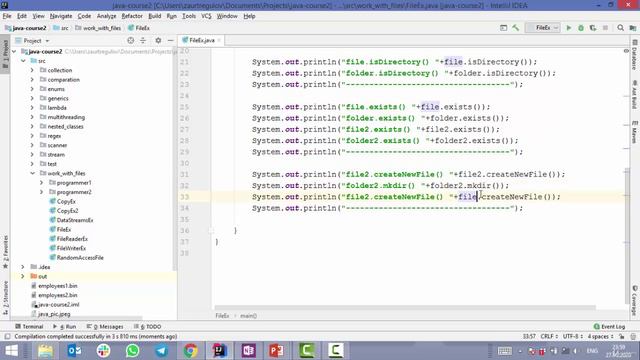Screen dimensions: 640x360
Task: Change the UTF-8 file encoding
Action: point(572,336)
